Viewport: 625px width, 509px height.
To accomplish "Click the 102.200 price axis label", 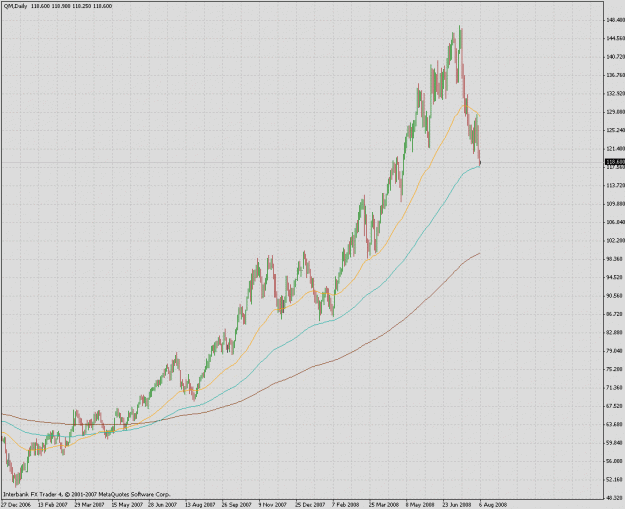I will tap(616, 240).
